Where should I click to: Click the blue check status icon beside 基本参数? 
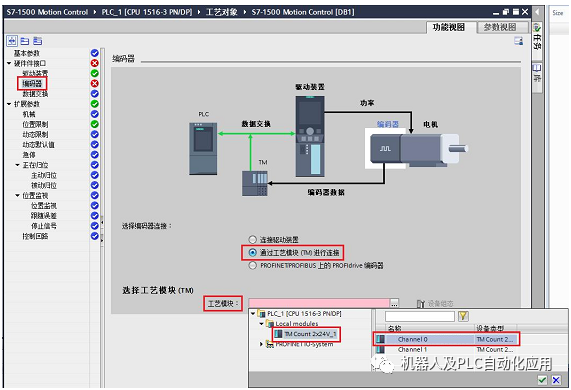click(x=95, y=53)
